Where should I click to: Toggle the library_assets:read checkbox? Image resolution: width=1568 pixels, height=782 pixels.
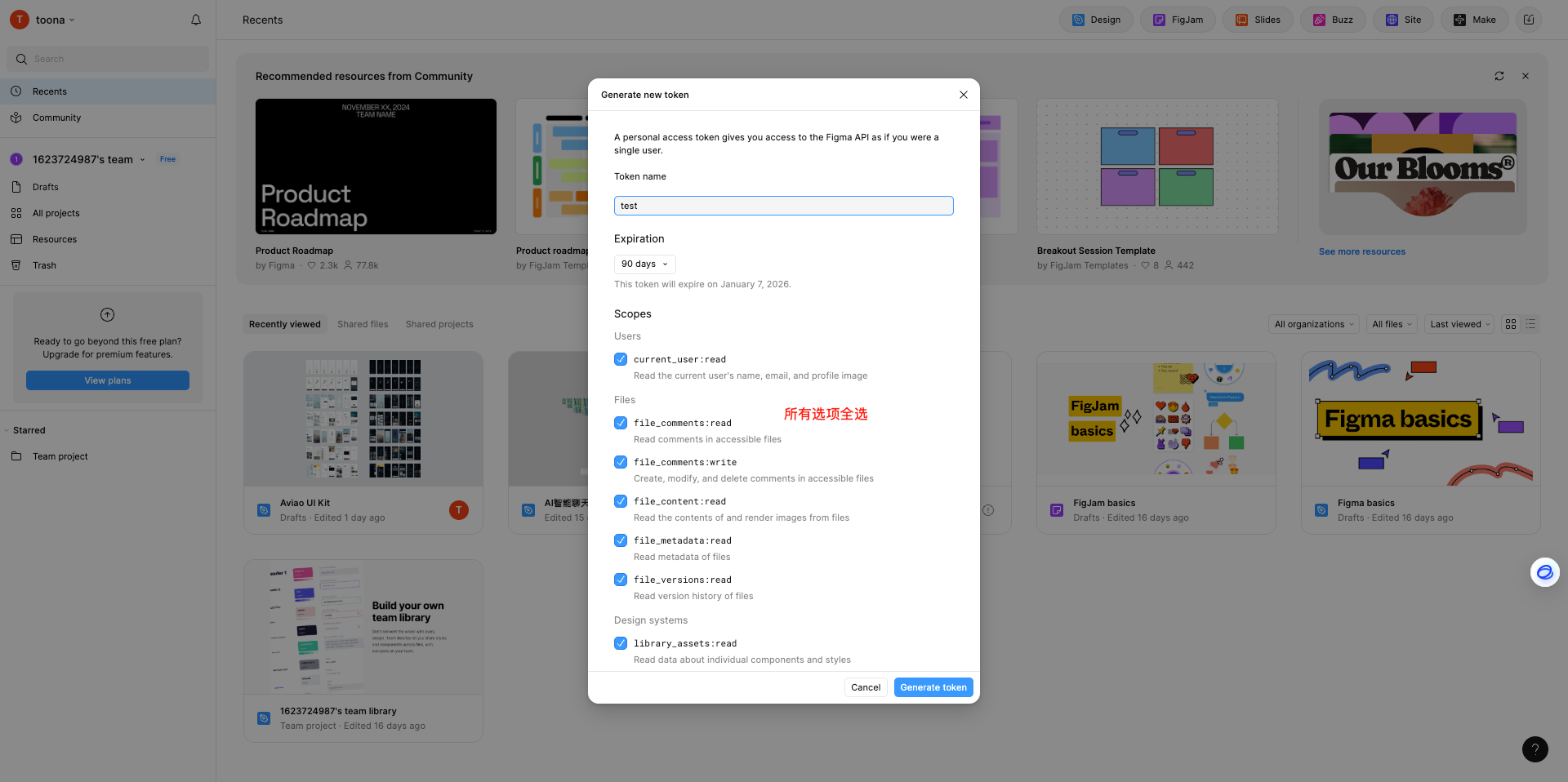(621, 643)
